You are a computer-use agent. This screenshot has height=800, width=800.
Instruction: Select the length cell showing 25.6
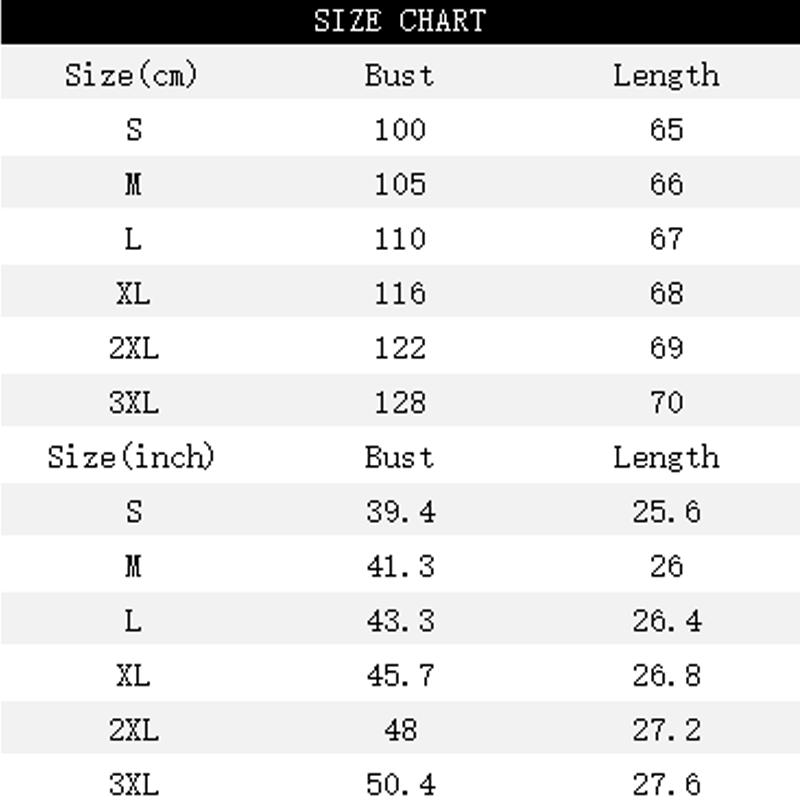click(x=665, y=512)
